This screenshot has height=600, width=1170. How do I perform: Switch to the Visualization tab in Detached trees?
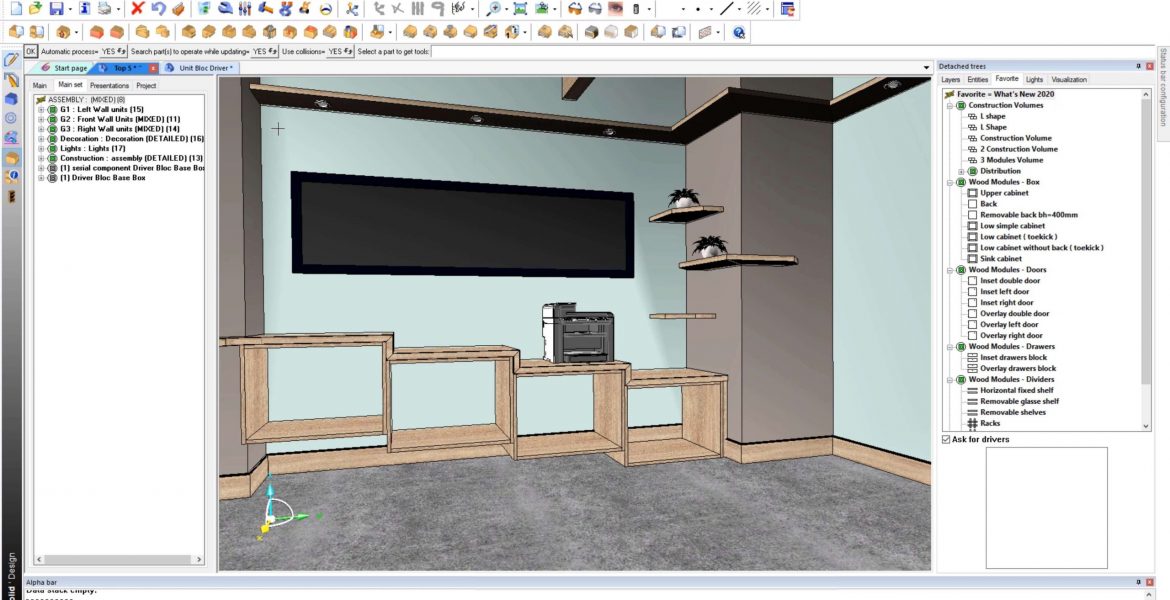pyautogui.click(x=1068, y=79)
